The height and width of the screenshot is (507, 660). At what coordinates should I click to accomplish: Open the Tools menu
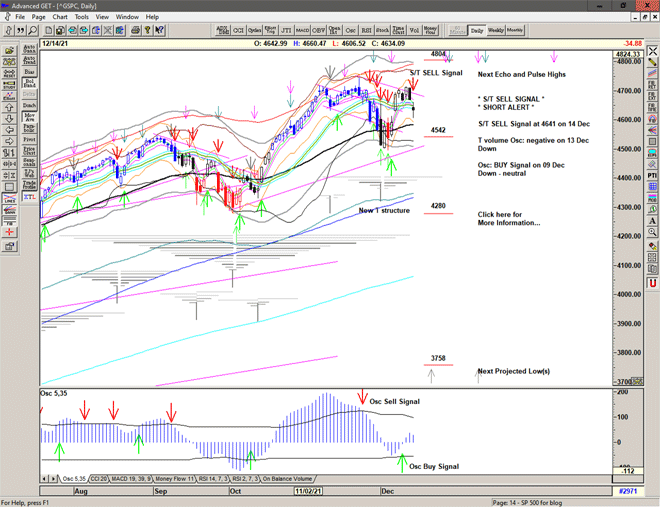(82, 17)
